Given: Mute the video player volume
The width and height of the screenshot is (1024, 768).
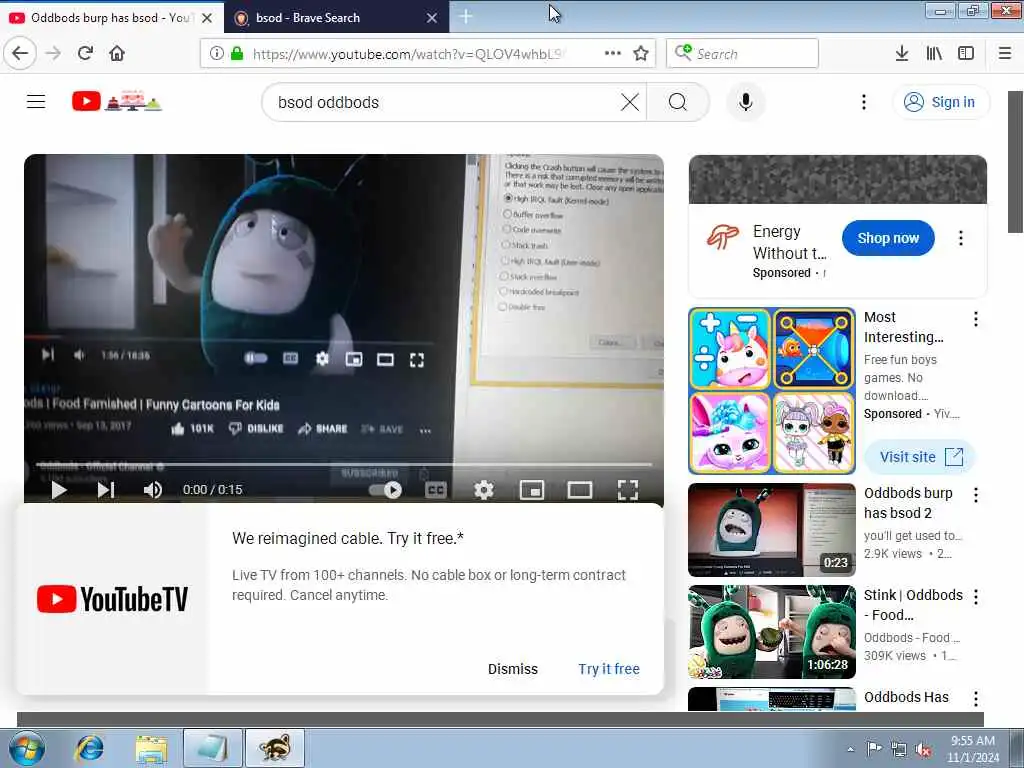Looking at the screenshot, I should (x=152, y=489).
